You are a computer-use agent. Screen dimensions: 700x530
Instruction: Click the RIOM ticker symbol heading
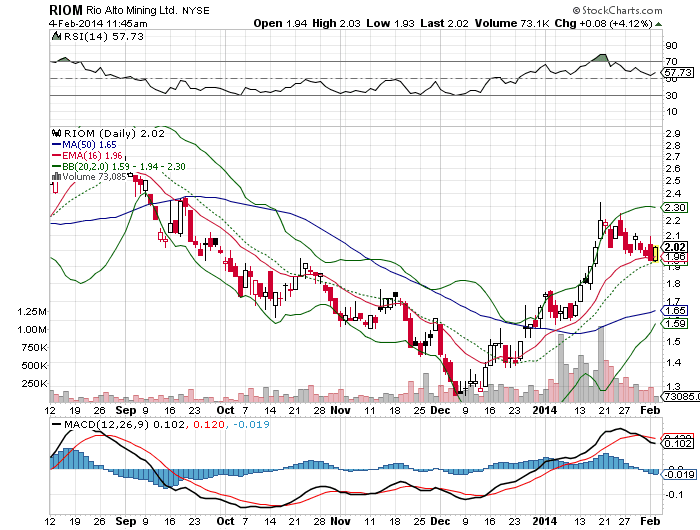click(x=66, y=10)
